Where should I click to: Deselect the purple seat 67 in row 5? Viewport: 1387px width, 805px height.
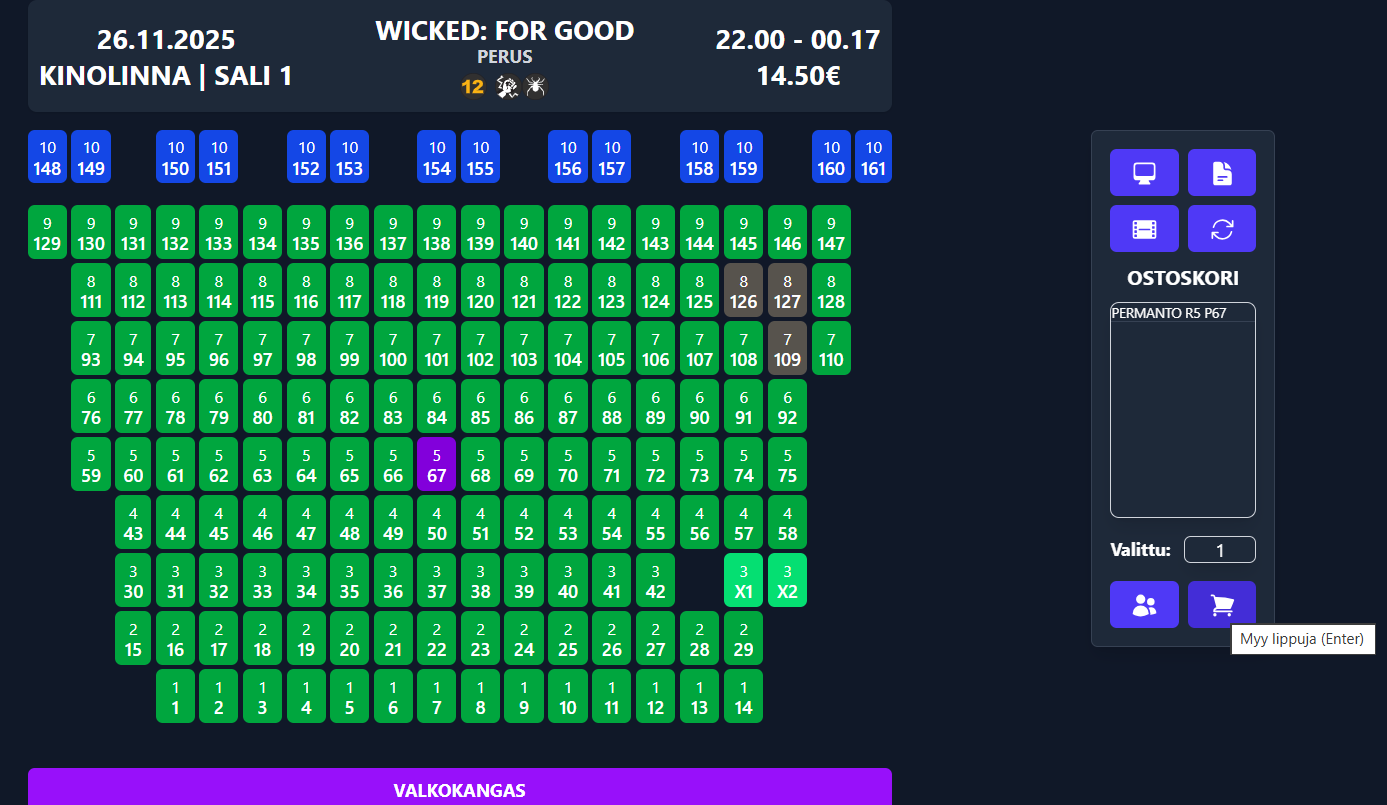click(436, 464)
